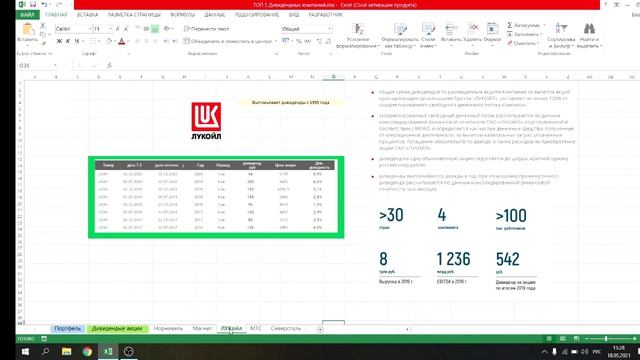640x360 pixels.
Task: Click the percent style icon
Action: [x=299, y=41]
